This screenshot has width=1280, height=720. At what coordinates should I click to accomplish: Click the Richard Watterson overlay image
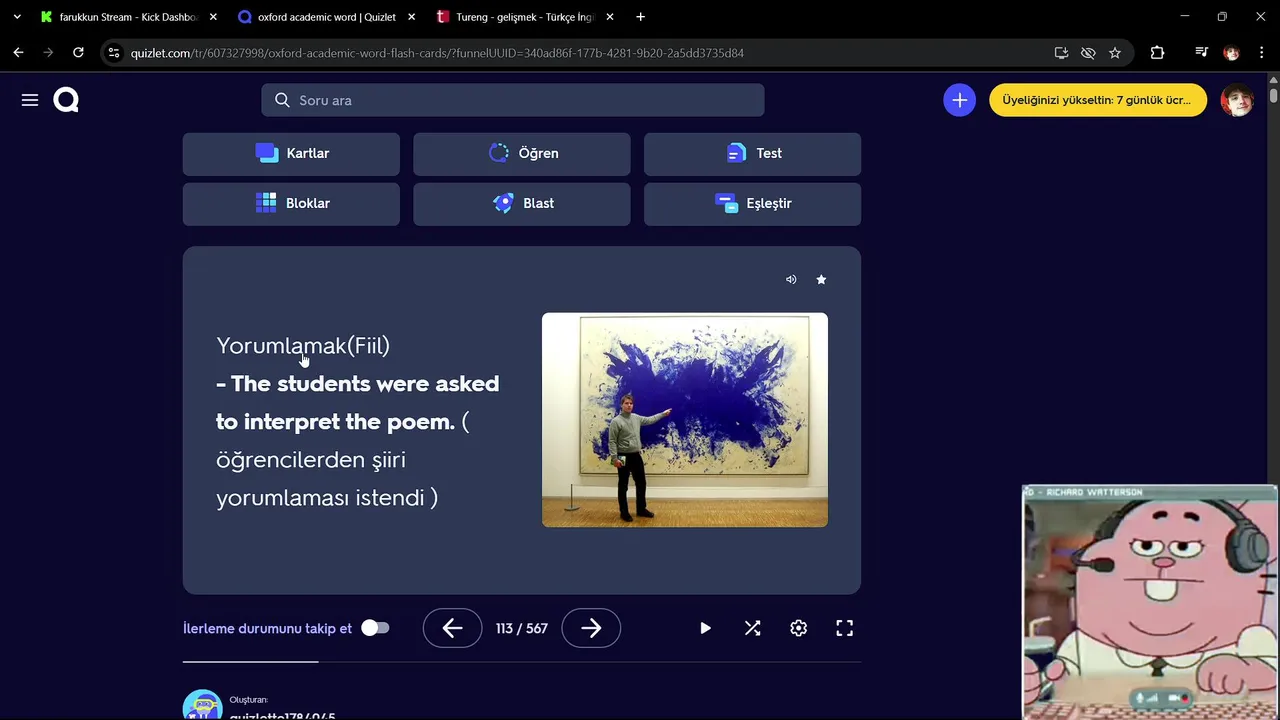[1150, 602]
